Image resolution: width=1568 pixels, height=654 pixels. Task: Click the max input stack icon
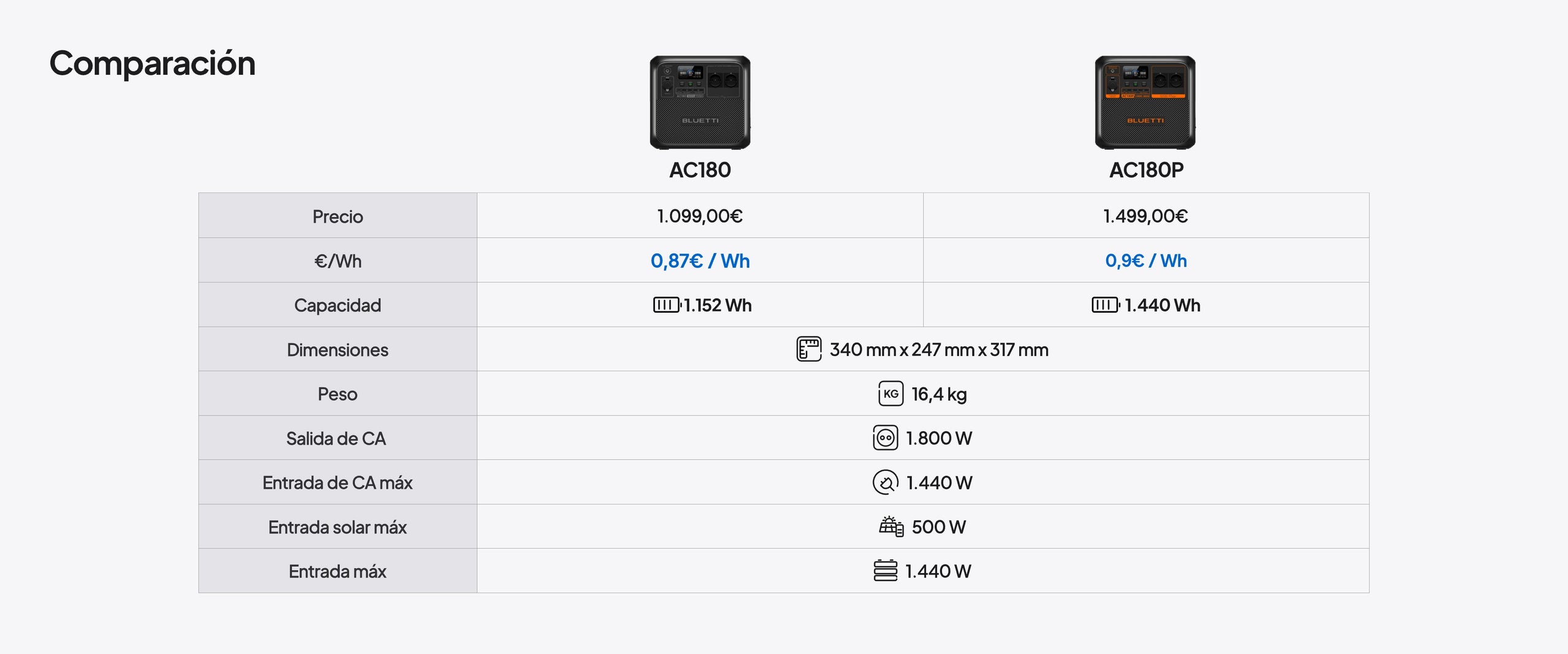(885, 571)
